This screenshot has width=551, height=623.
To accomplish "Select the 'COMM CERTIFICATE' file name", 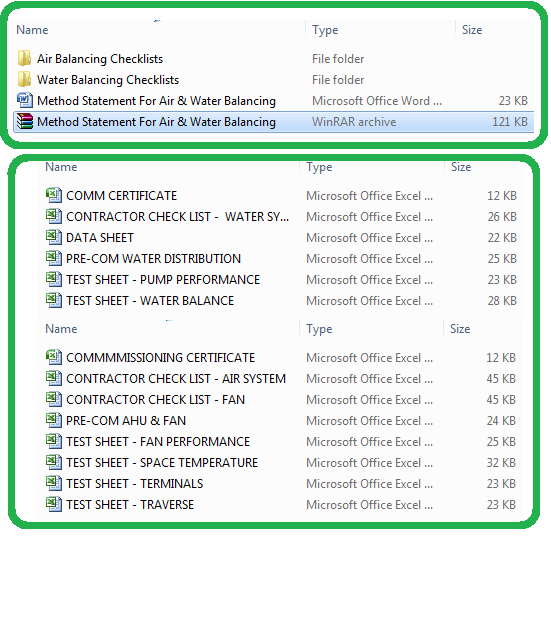I will [122, 195].
